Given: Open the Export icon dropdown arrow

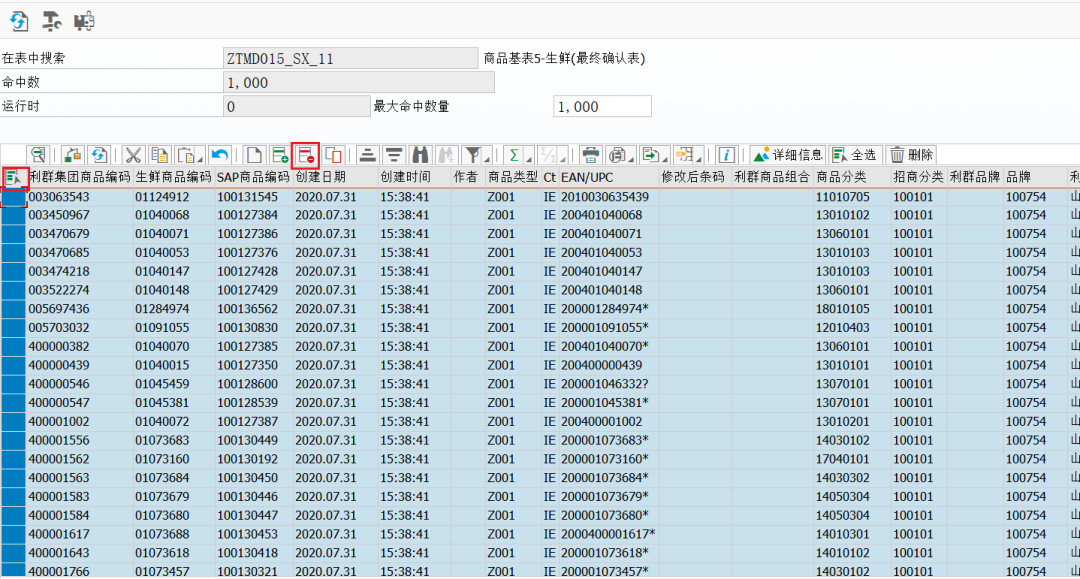Looking at the screenshot, I should (x=663, y=159).
